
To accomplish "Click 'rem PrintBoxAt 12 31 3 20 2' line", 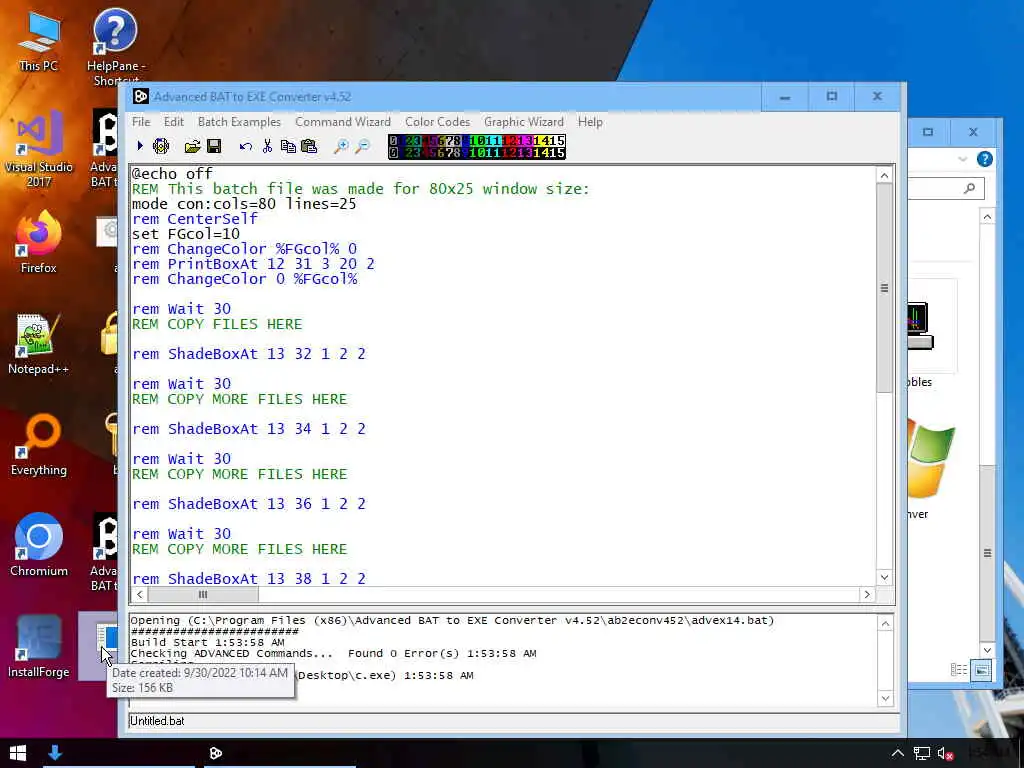I will coord(253,264).
